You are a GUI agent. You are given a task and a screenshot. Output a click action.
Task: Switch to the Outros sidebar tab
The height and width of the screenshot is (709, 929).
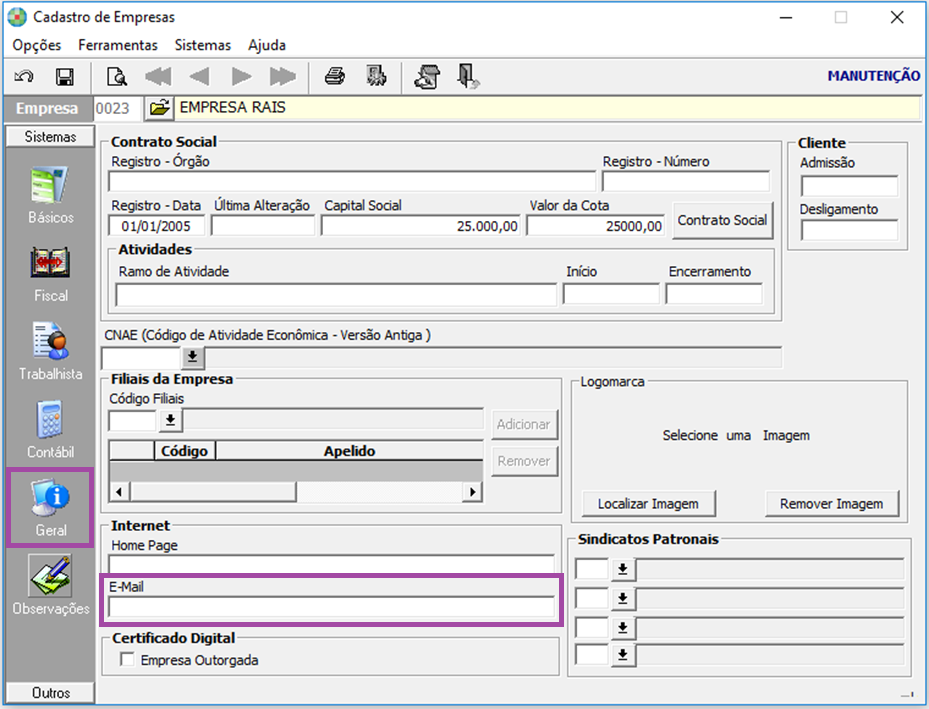(x=50, y=692)
